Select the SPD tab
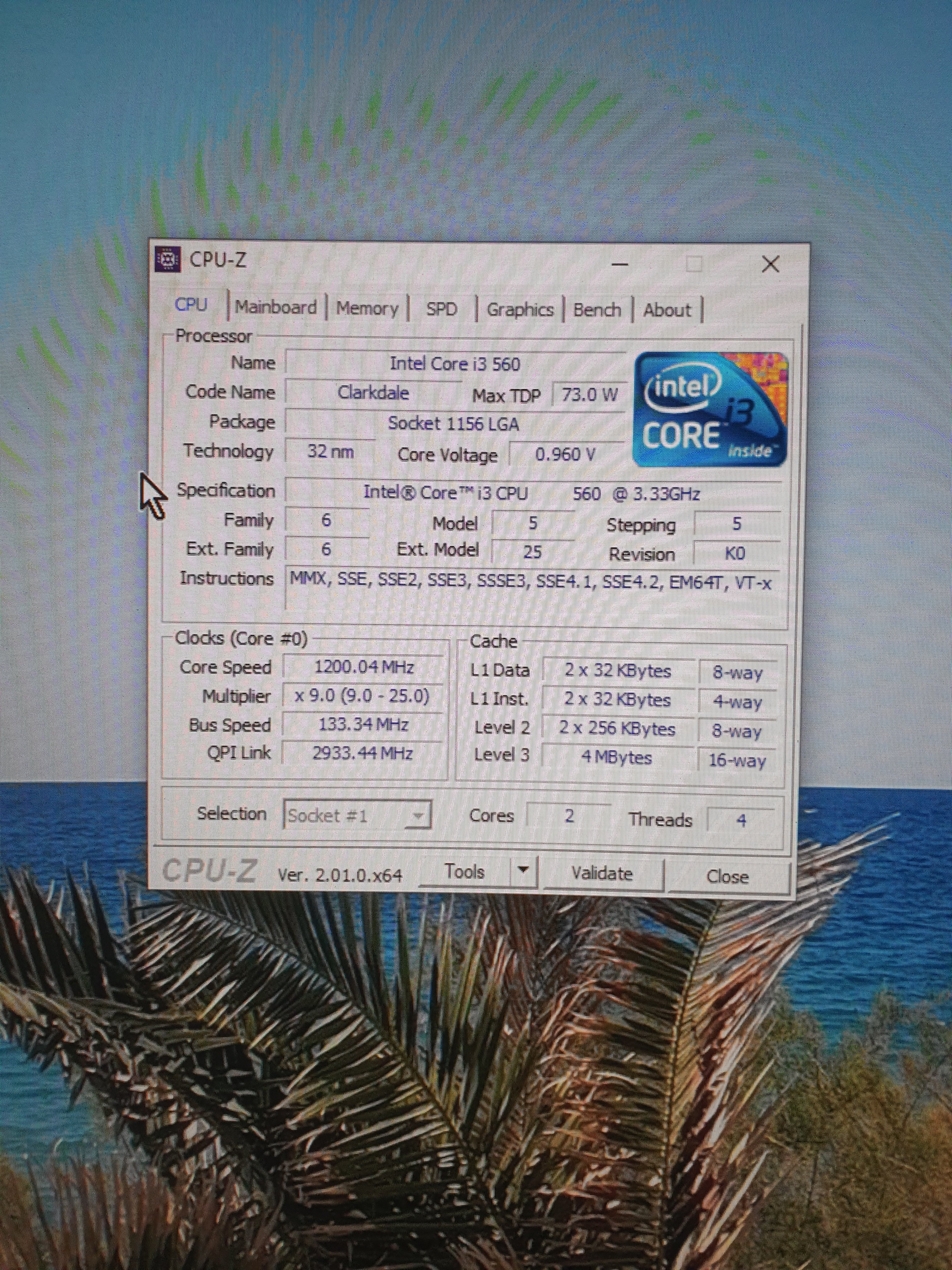 point(441,309)
